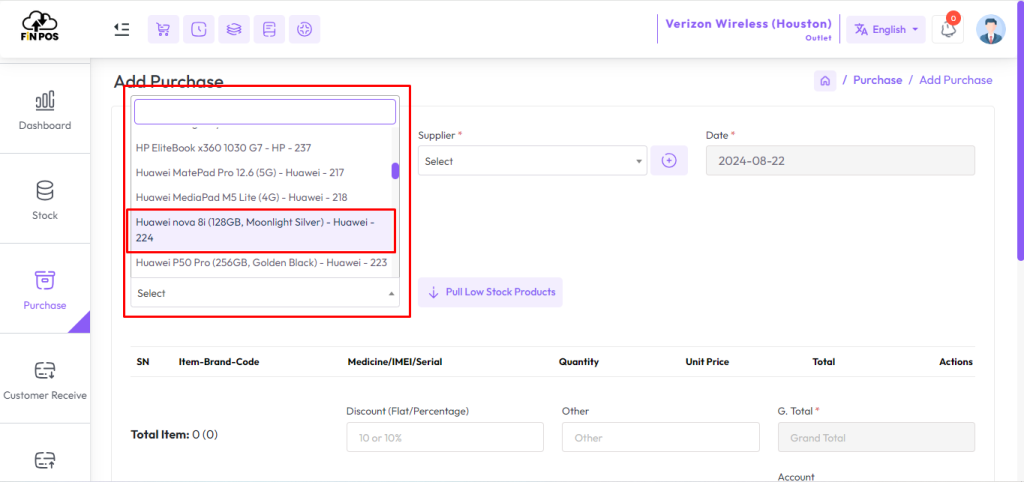The width and height of the screenshot is (1024, 482).
Task: Select HP EliteBook x360 1030 G7 option
Action: tap(261, 148)
